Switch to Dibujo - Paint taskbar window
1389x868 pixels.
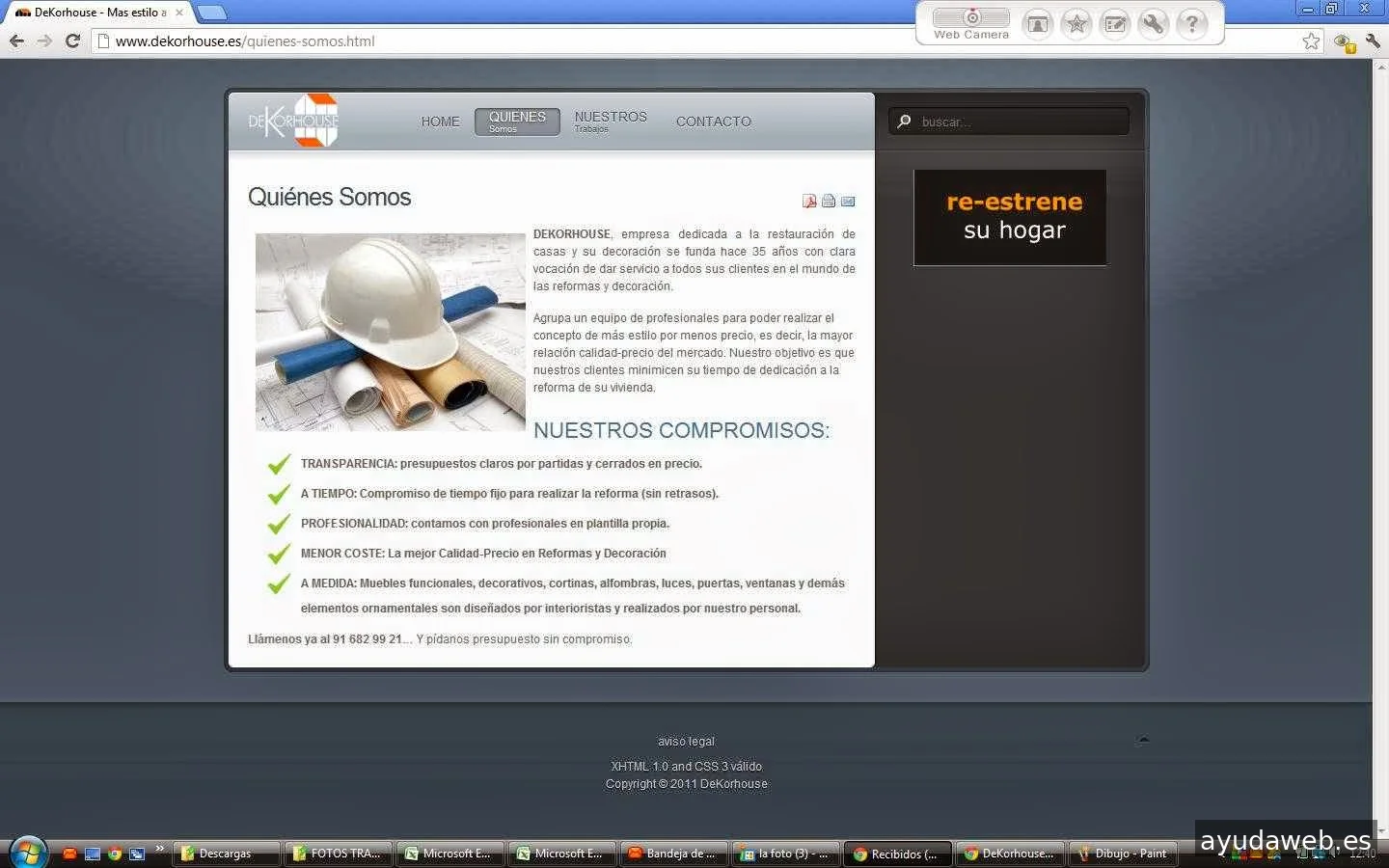coord(1122,854)
